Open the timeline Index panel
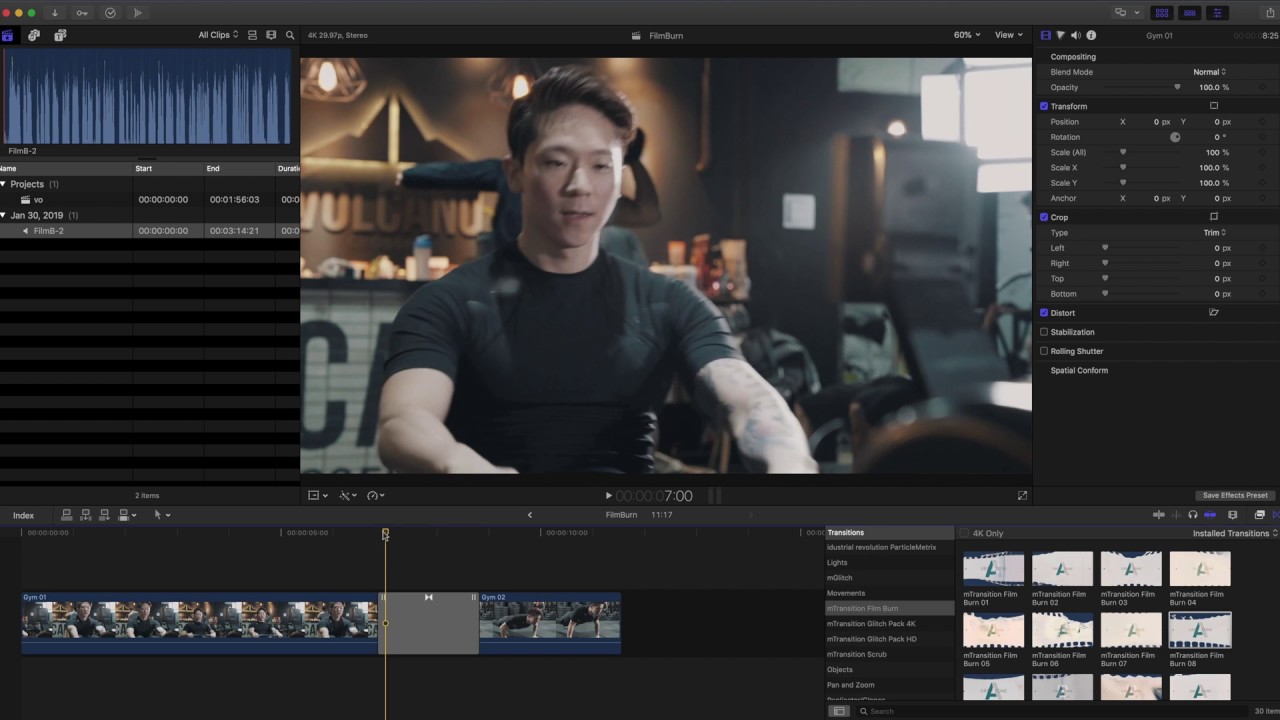The height and width of the screenshot is (720, 1280). pos(23,515)
